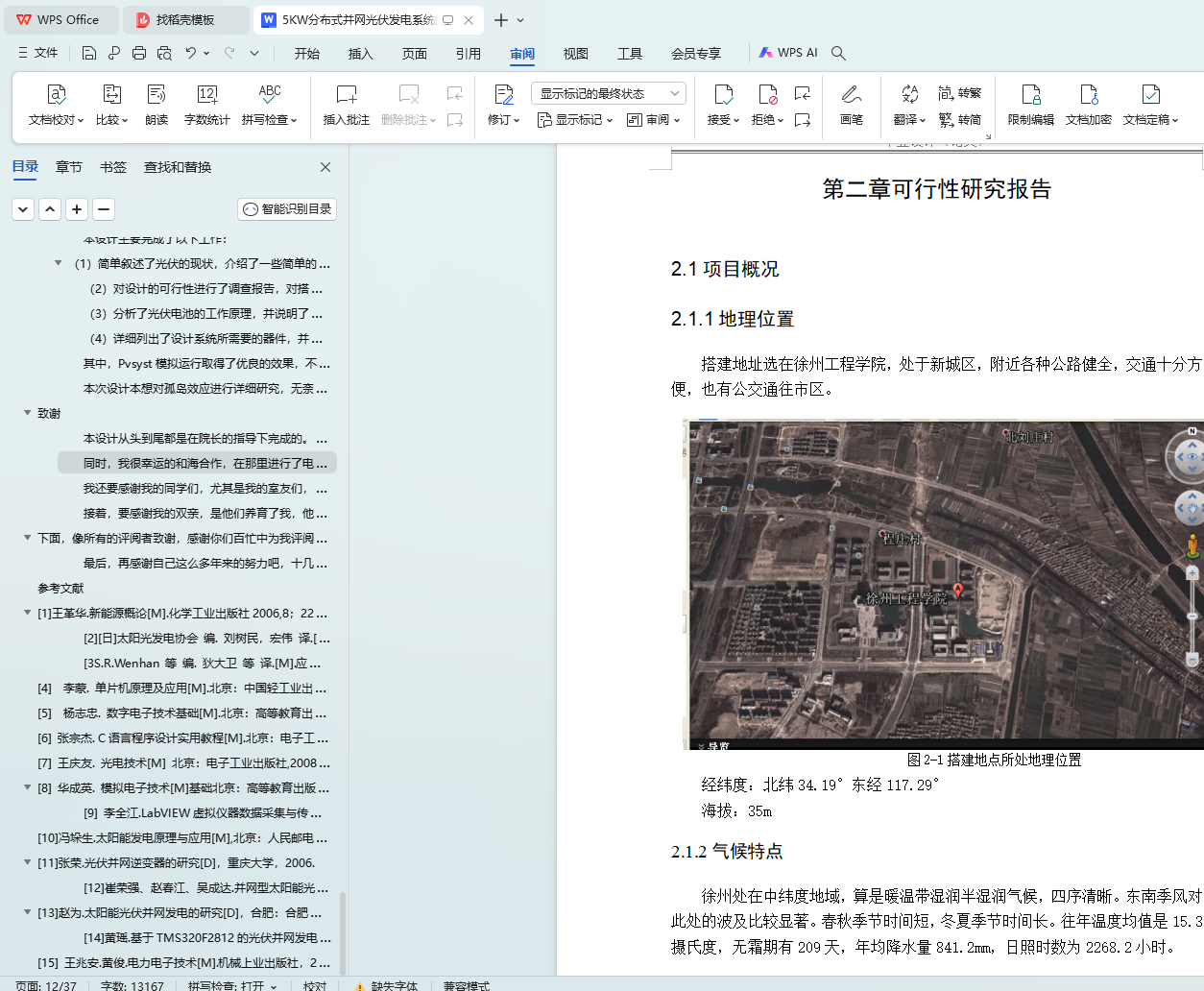The height and width of the screenshot is (991, 1204).
Task: Expand the 接受 accept changes dropdown
Action: [723, 120]
